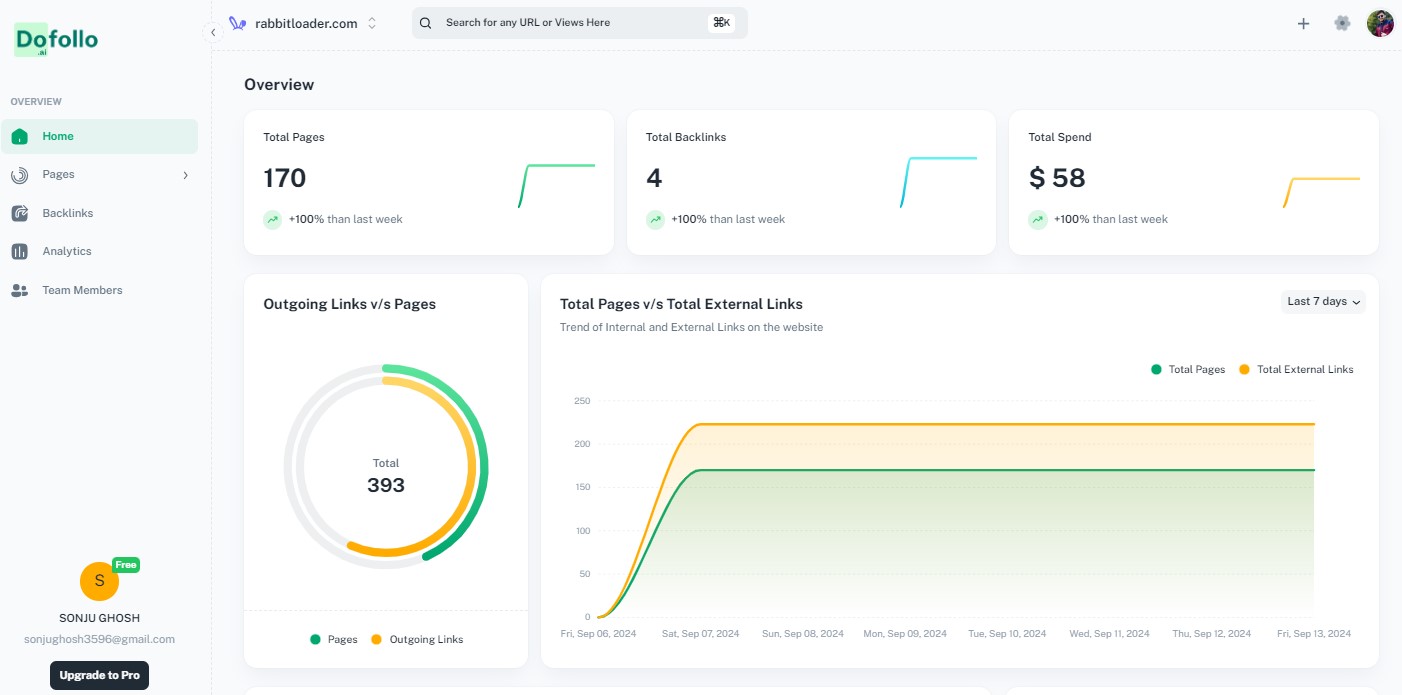Screen dimensions: 1402x695
Task: Open settings via the gear icon
Action: (1341, 22)
